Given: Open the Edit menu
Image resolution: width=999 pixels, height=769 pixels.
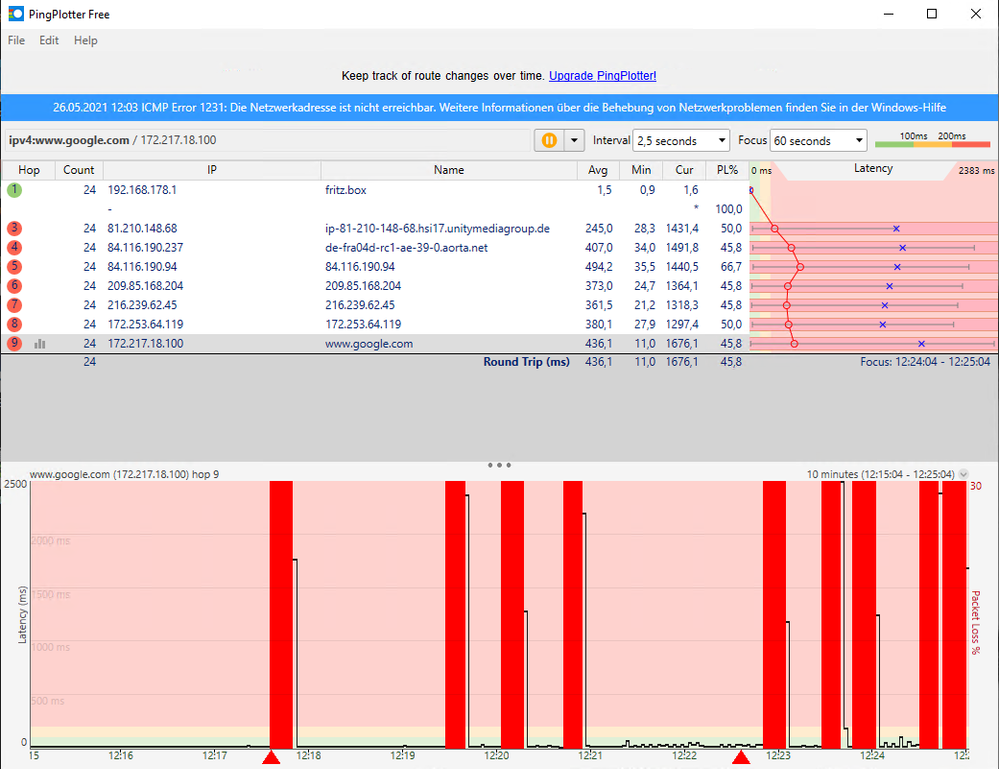Looking at the screenshot, I should [x=48, y=40].
